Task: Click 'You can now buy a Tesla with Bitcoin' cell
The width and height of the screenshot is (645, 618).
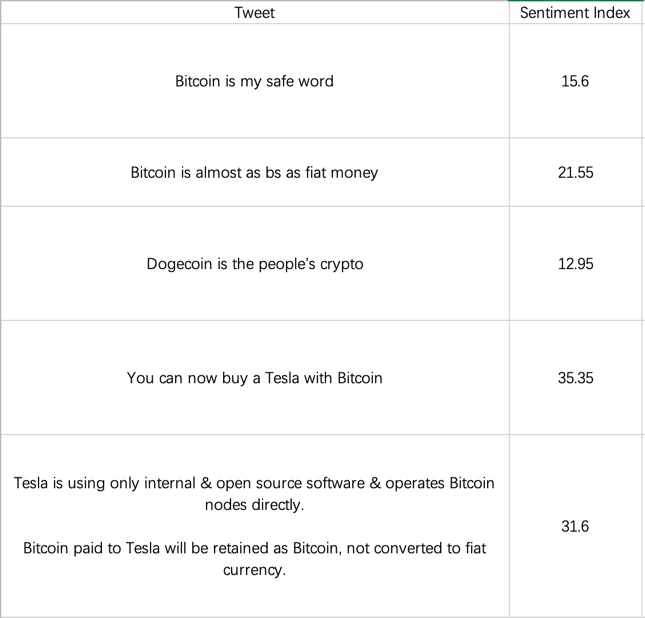Action: (x=255, y=377)
